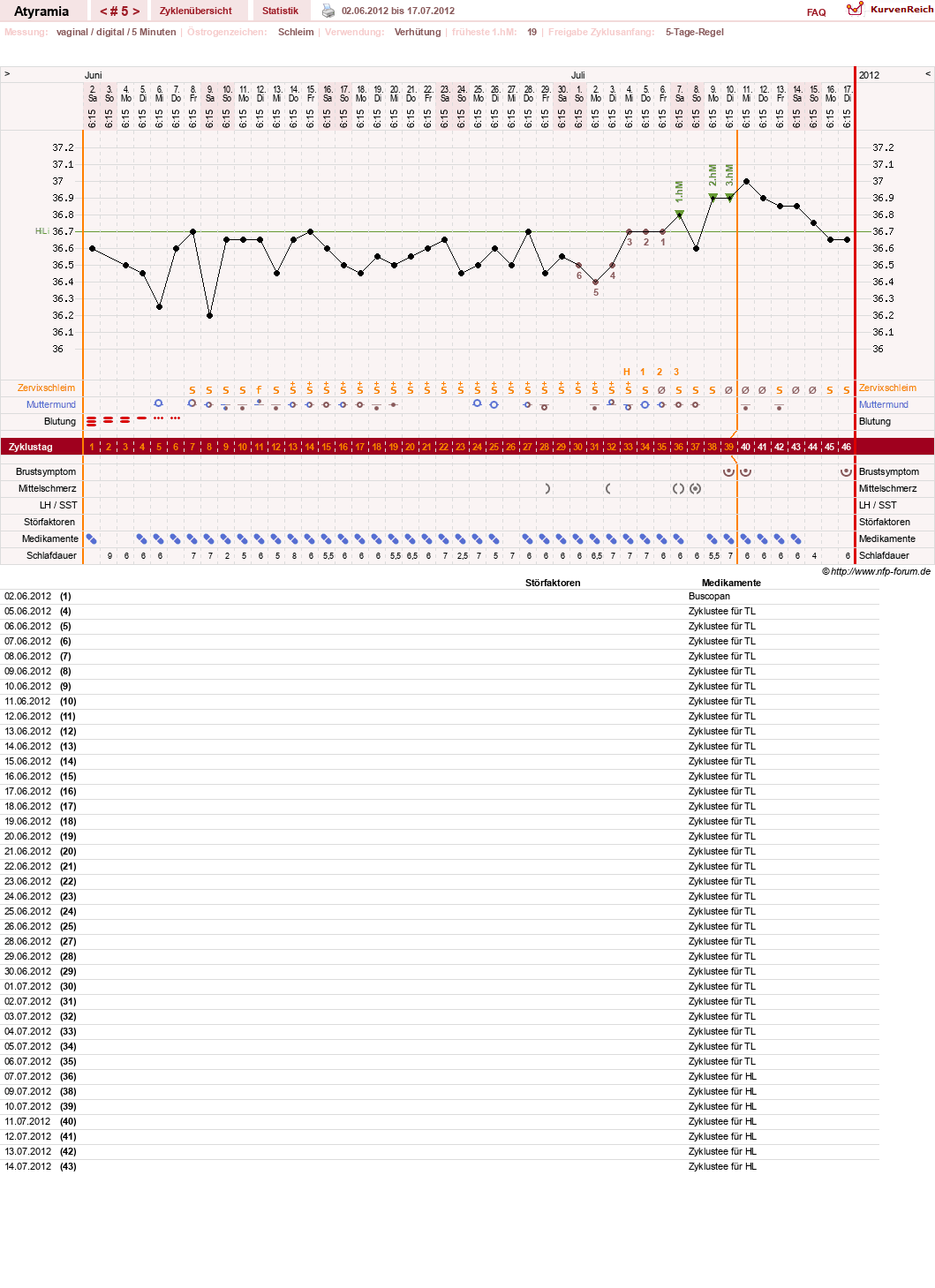The width and height of the screenshot is (935, 1288).
Task: Click Zervixschleim row label on left
Action: click(46, 388)
